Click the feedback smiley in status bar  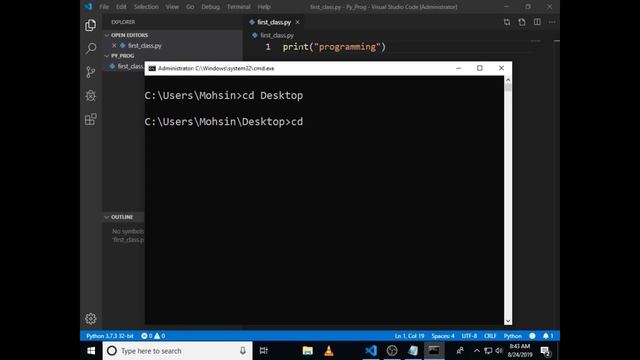(532, 336)
